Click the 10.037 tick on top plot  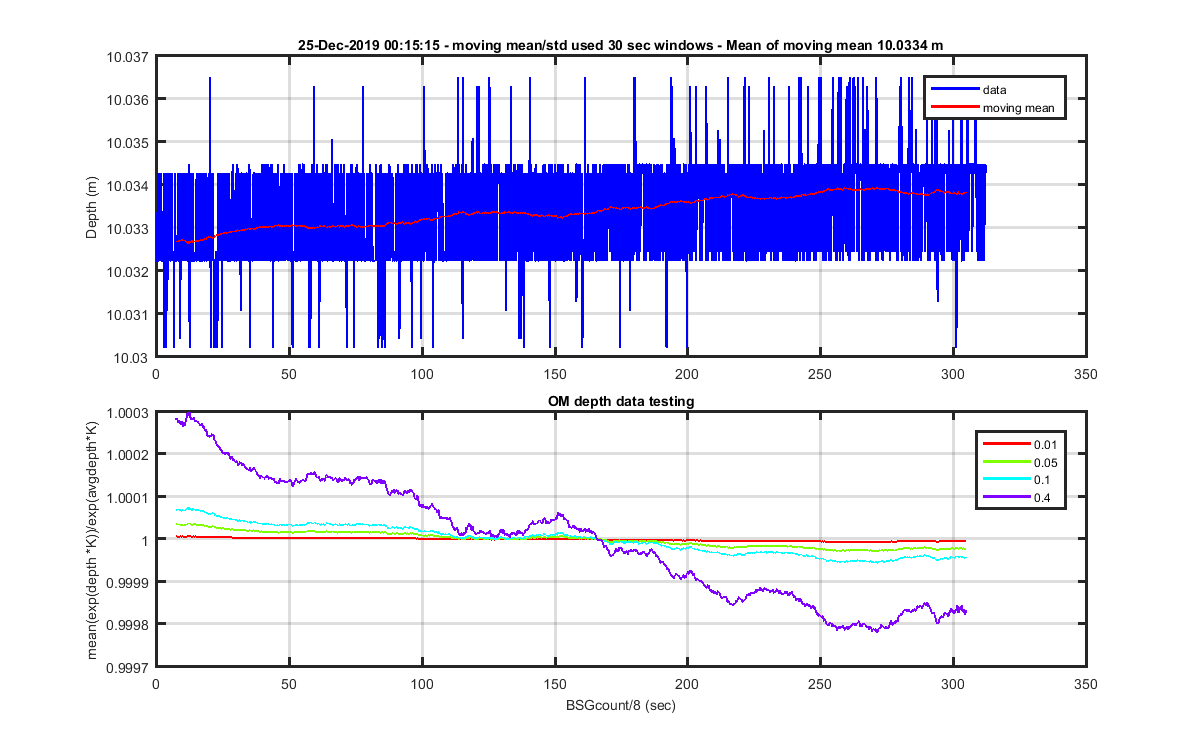point(127,57)
